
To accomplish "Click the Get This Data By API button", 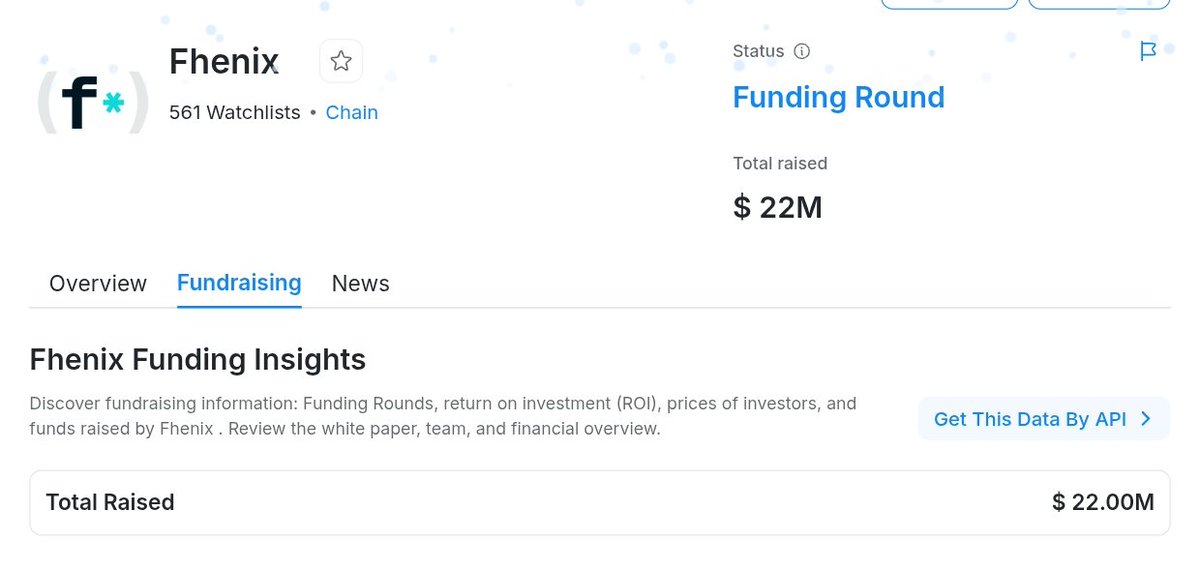I will (1044, 419).
